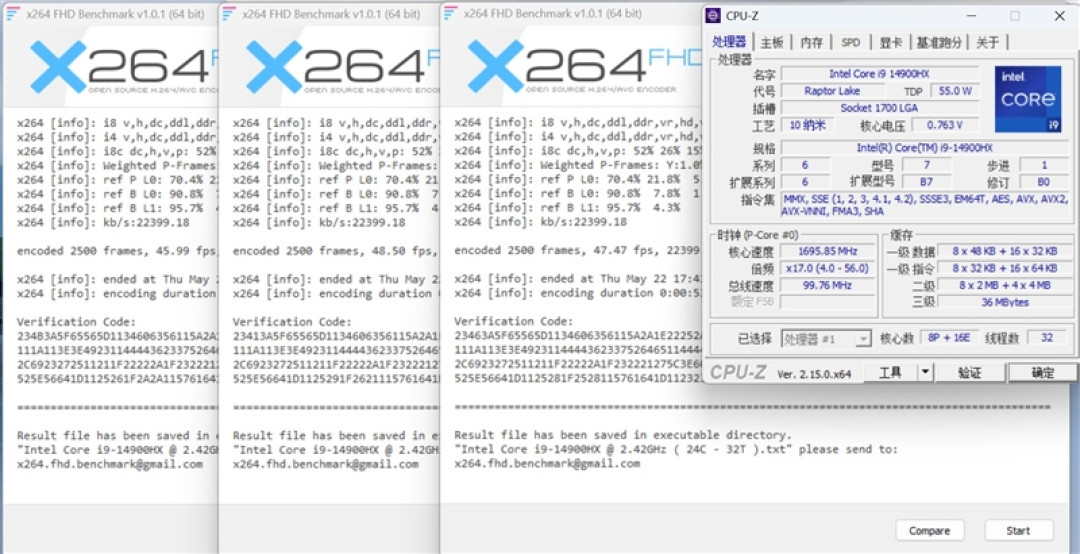Click the CPU-Z app icon in title bar
The width and height of the screenshot is (1080, 554).
click(x=714, y=16)
